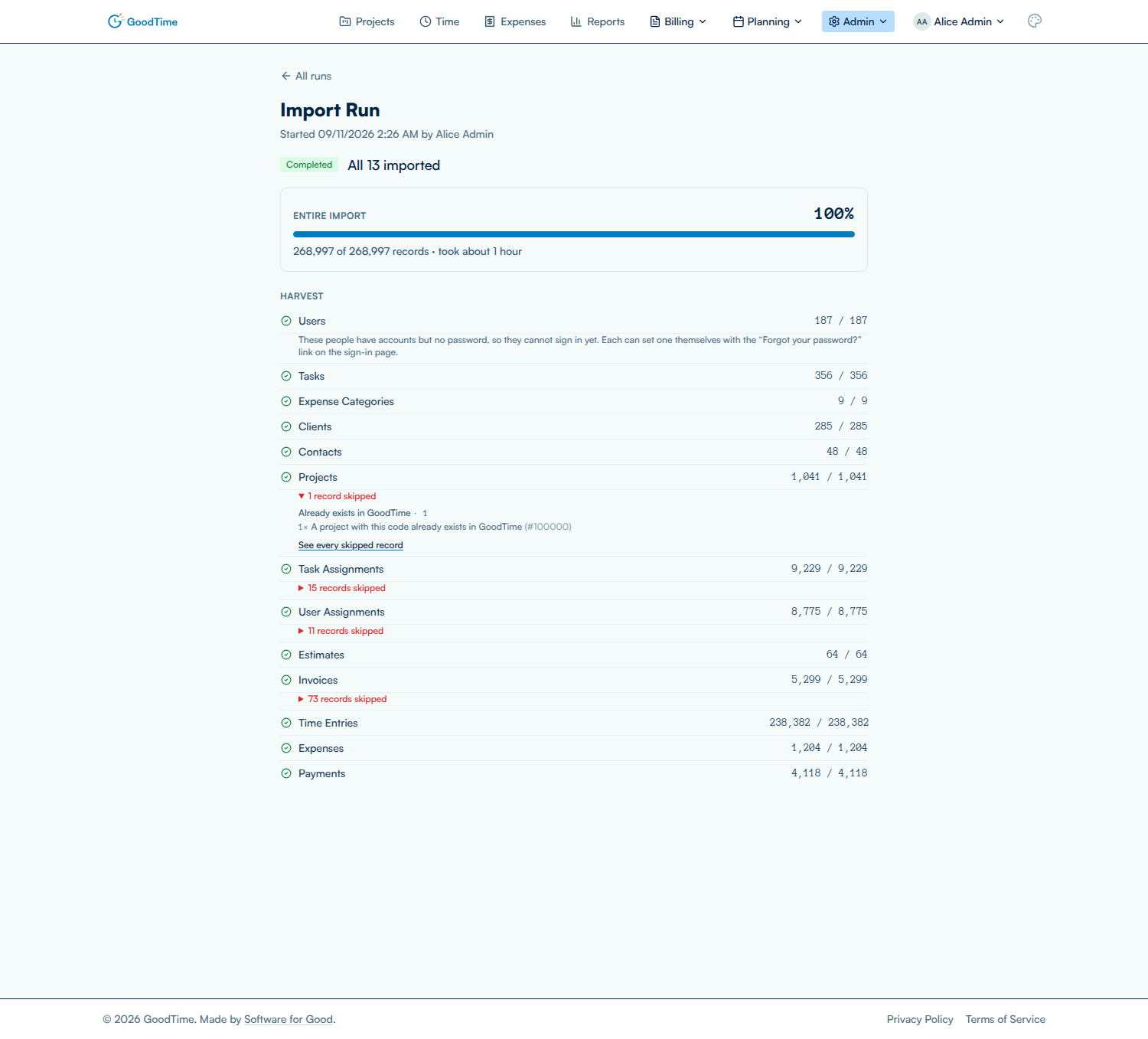Click the check circle next to Clients
The height and width of the screenshot is (1039, 1148).
(x=286, y=426)
